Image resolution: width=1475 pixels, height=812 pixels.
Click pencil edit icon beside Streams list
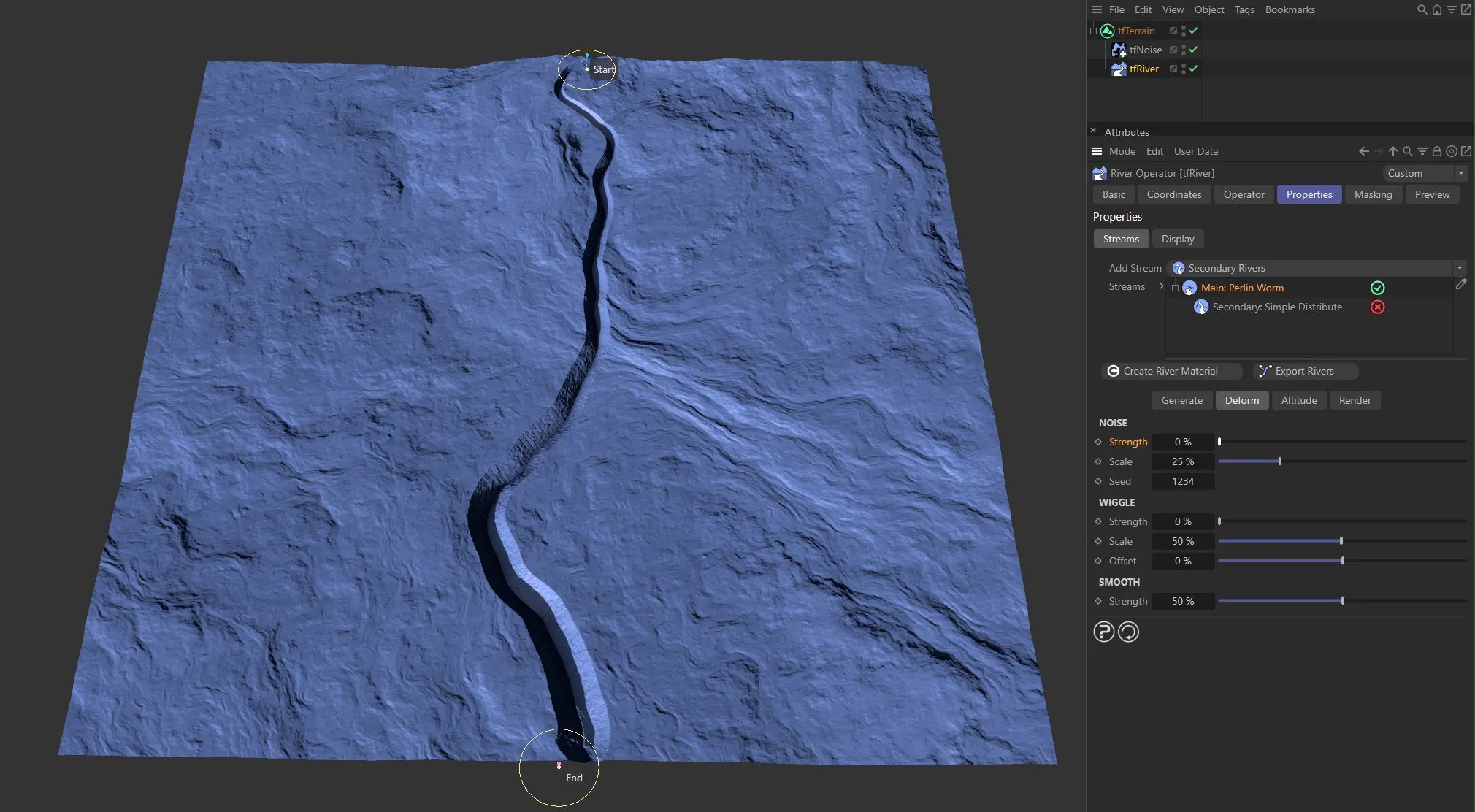click(1460, 285)
